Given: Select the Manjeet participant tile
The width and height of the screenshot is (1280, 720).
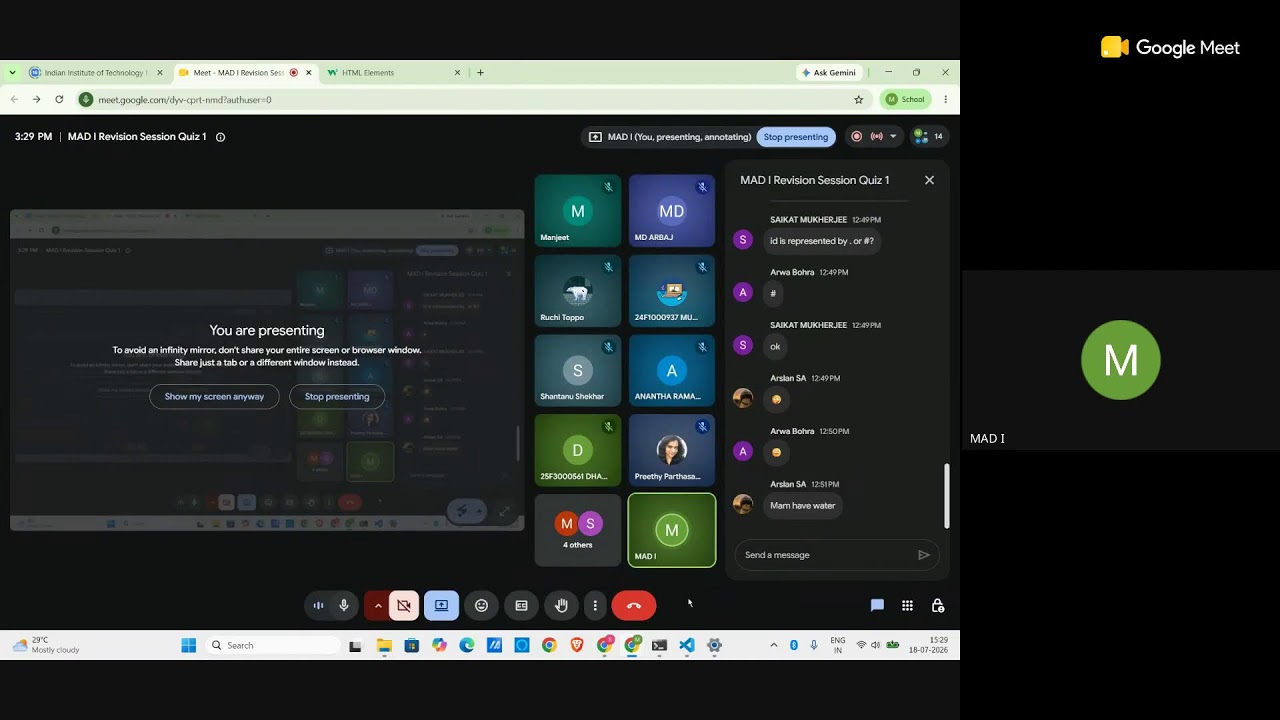Looking at the screenshot, I should 578,211.
